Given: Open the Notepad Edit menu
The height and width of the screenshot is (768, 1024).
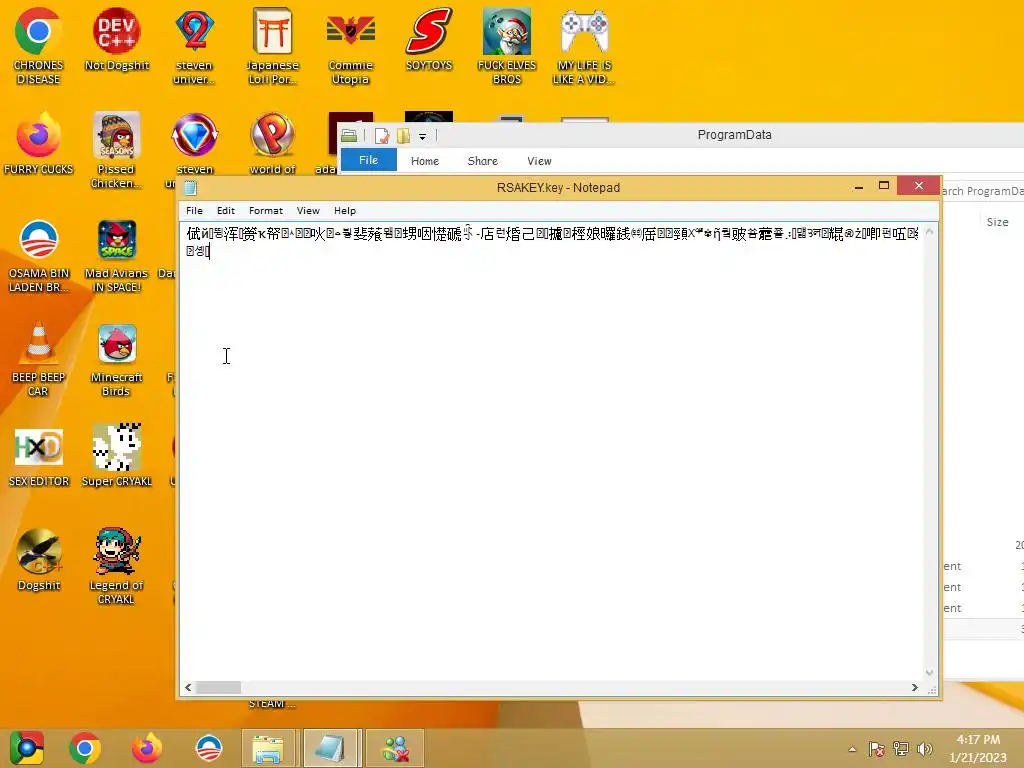Looking at the screenshot, I should tap(225, 210).
